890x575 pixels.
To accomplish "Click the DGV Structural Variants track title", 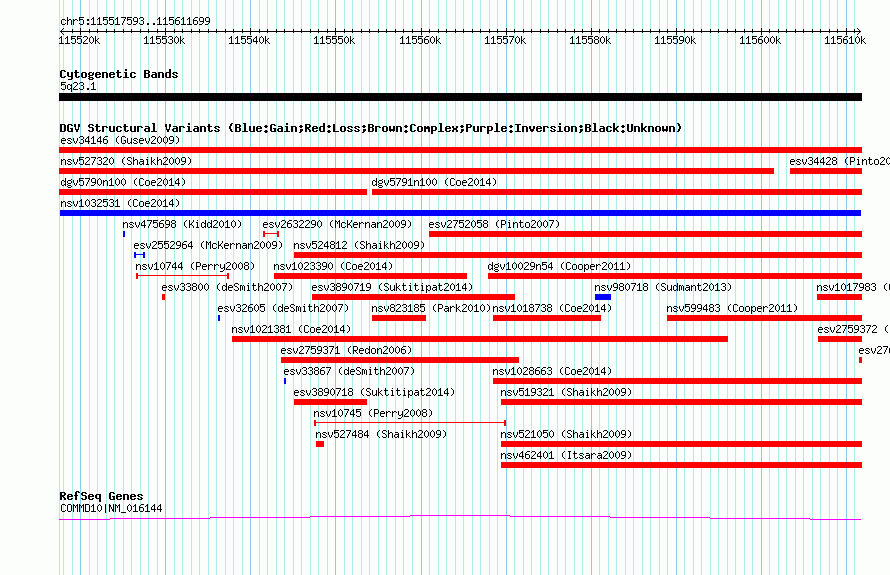I will pyautogui.click(x=371, y=128).
